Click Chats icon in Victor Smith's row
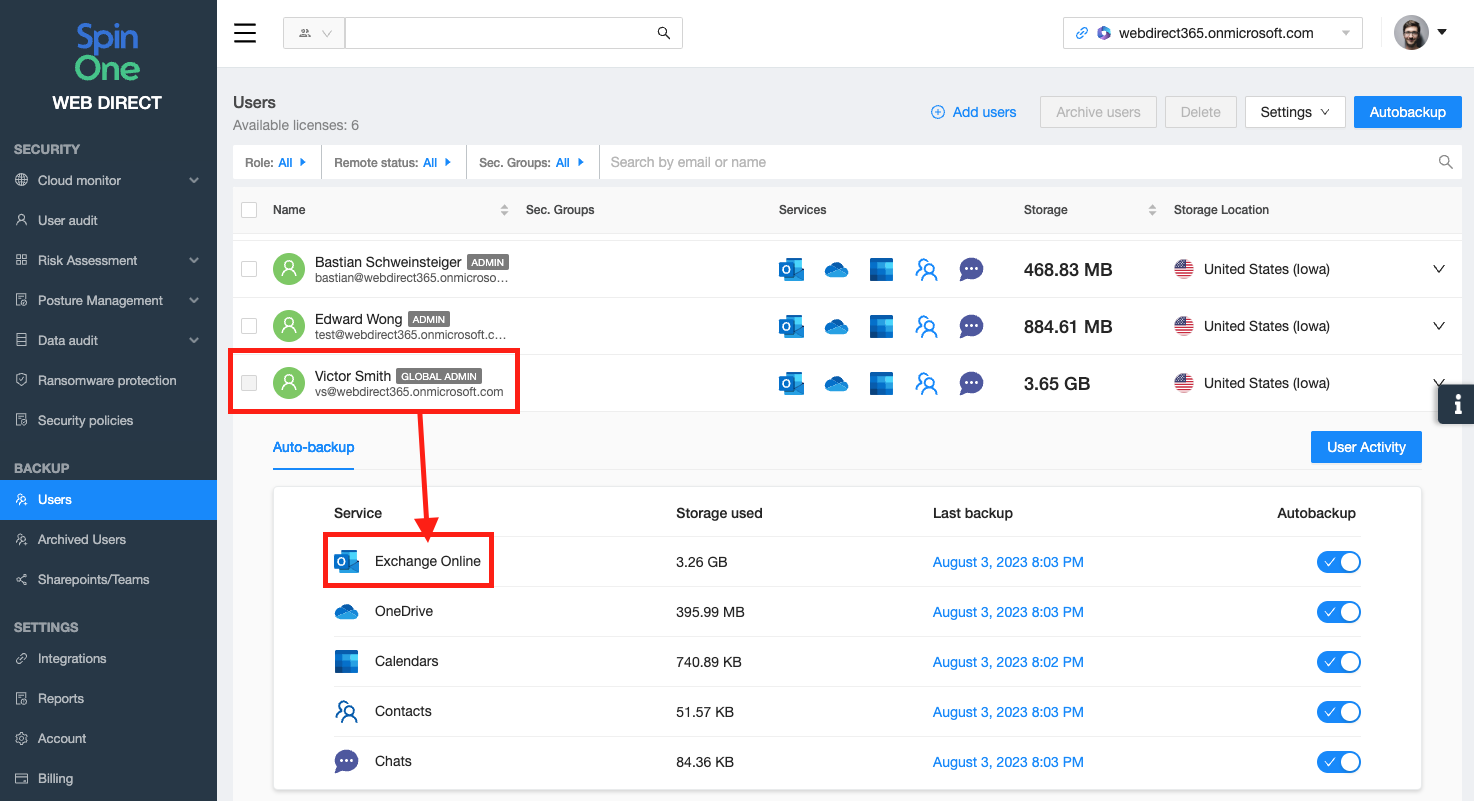1474x801 pixels. tap(971, 383)
